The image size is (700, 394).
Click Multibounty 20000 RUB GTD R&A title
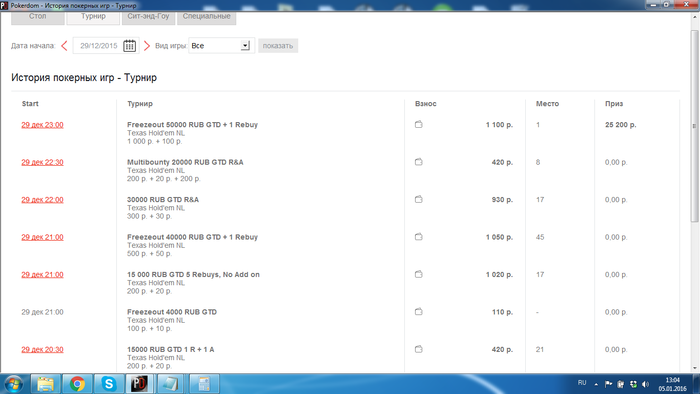pos(185,162)
